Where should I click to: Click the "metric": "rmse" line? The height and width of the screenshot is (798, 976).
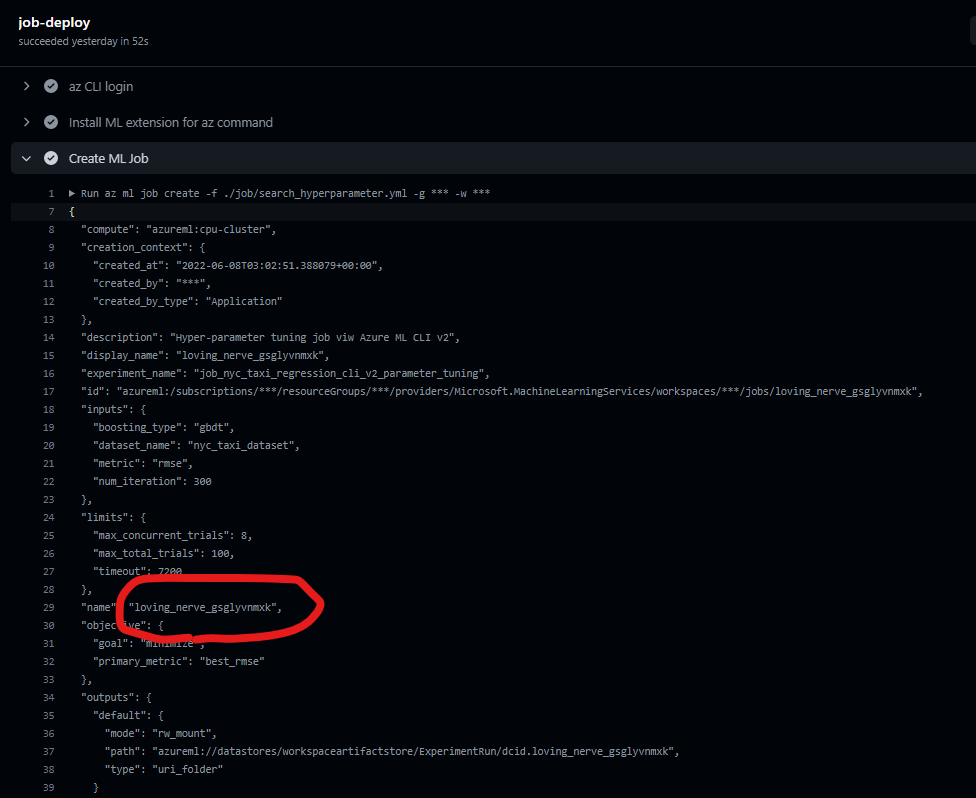click(x=143, y=464)
